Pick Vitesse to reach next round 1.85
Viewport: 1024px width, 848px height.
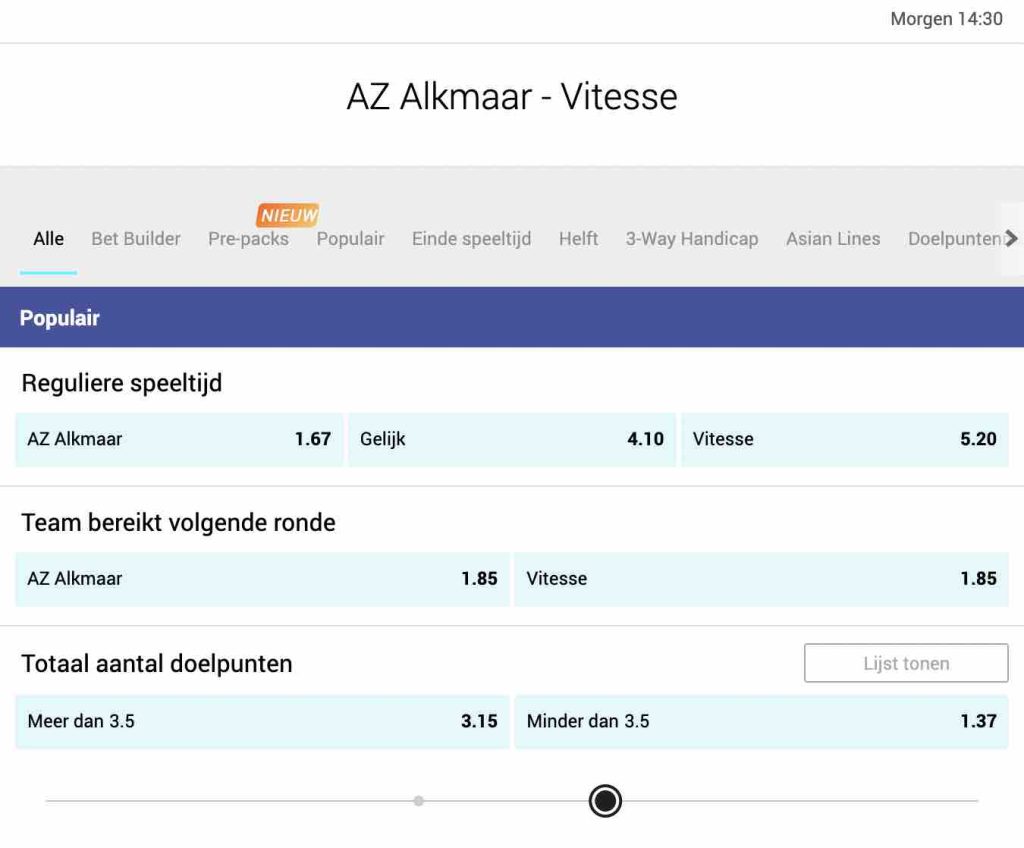pos(761,579)
